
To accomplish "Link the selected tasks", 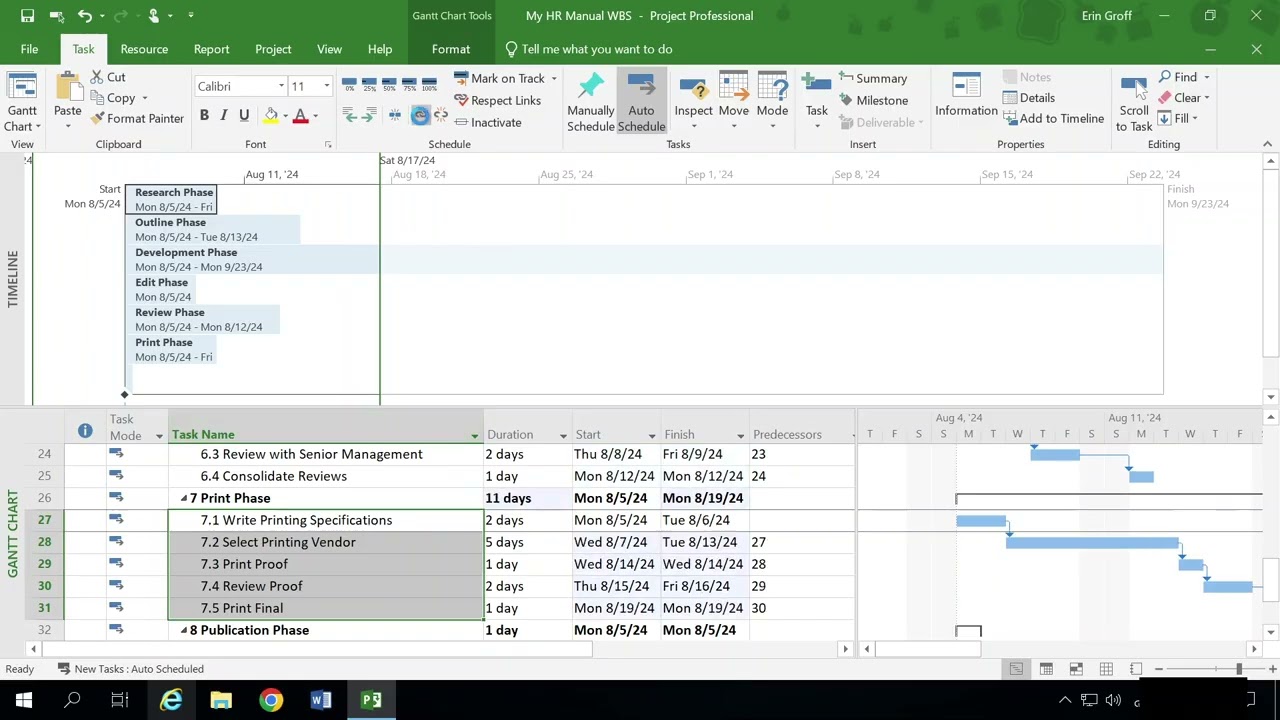I will [420, 116].
